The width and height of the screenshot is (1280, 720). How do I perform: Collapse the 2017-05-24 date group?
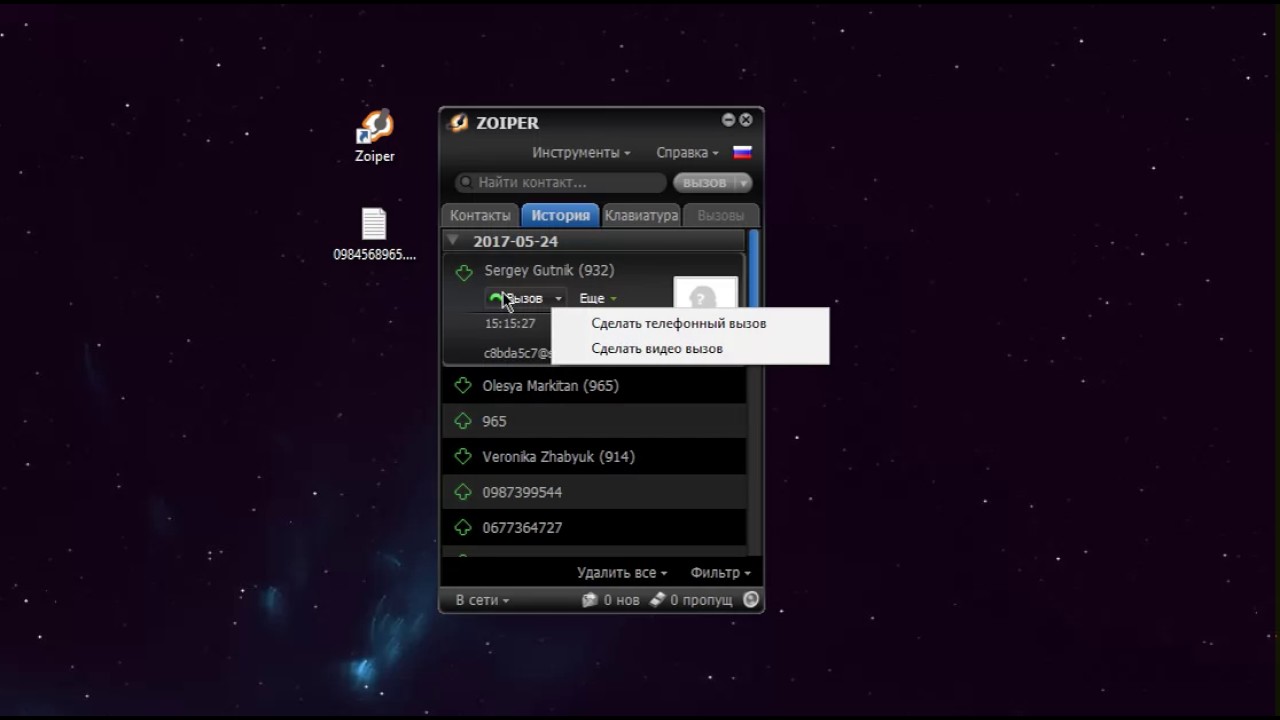(453, 241)
